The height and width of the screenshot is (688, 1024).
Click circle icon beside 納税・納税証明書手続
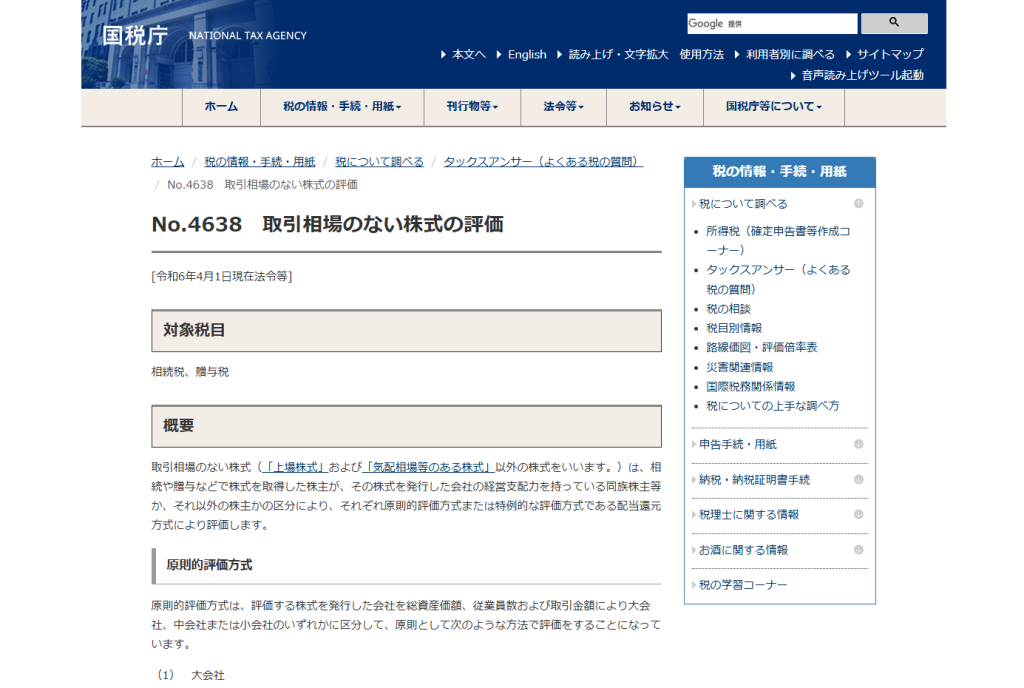click(858, 479)
